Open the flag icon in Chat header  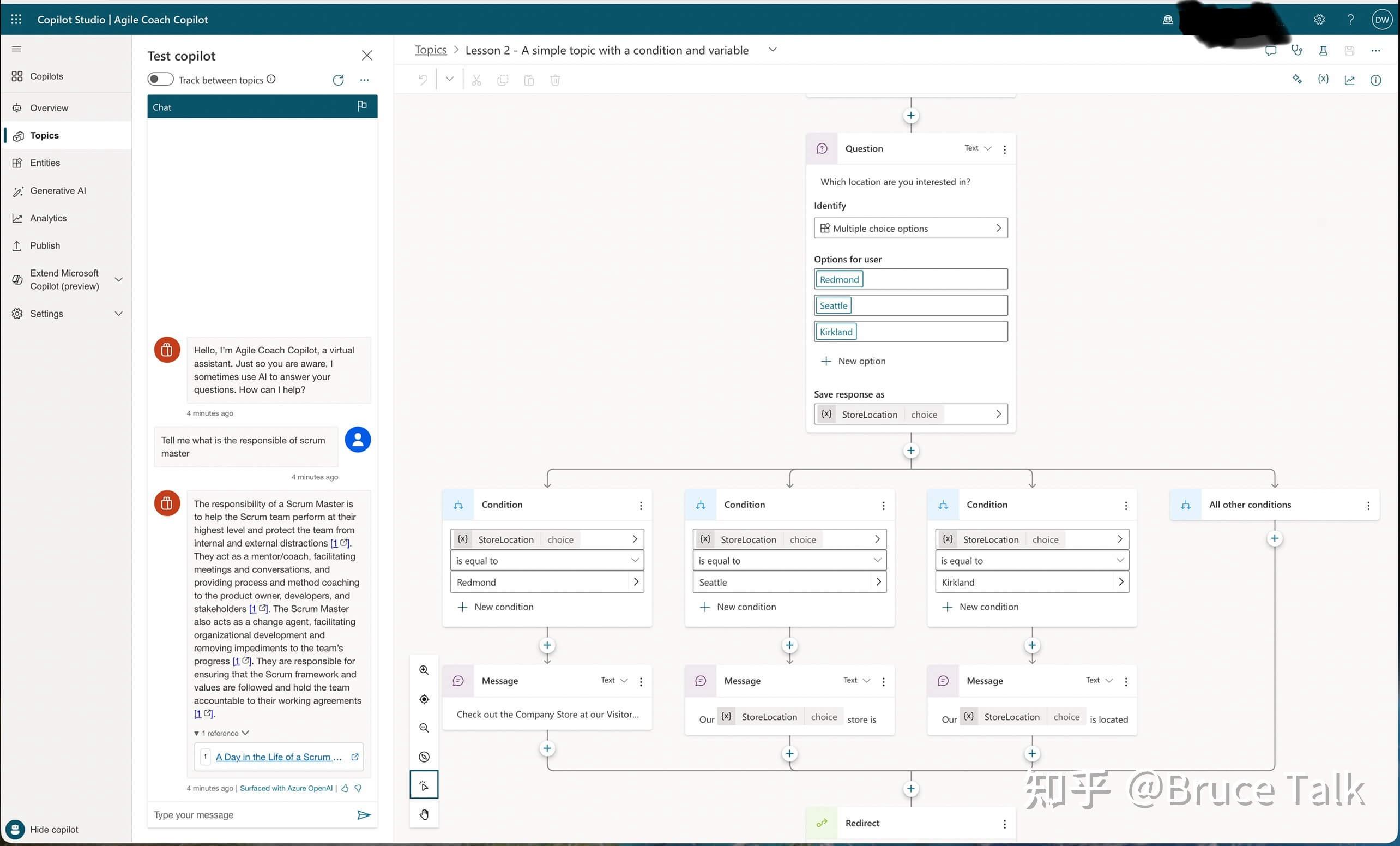[362, 106]
